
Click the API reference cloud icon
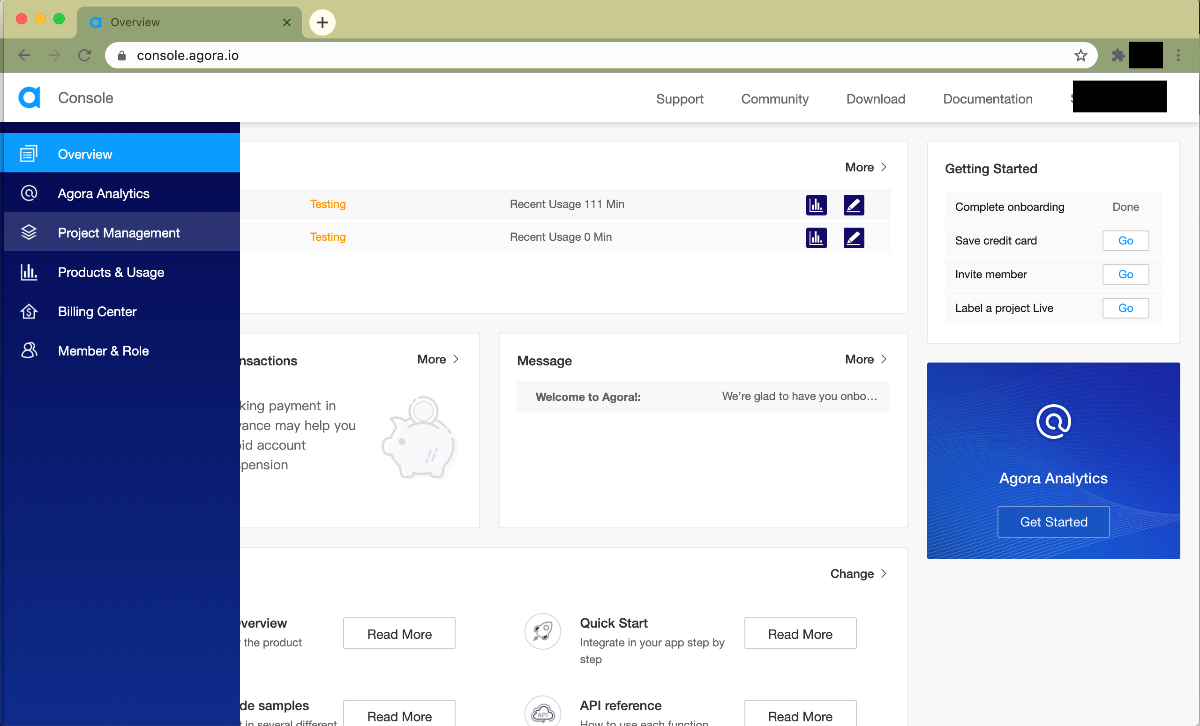[542, 712]
